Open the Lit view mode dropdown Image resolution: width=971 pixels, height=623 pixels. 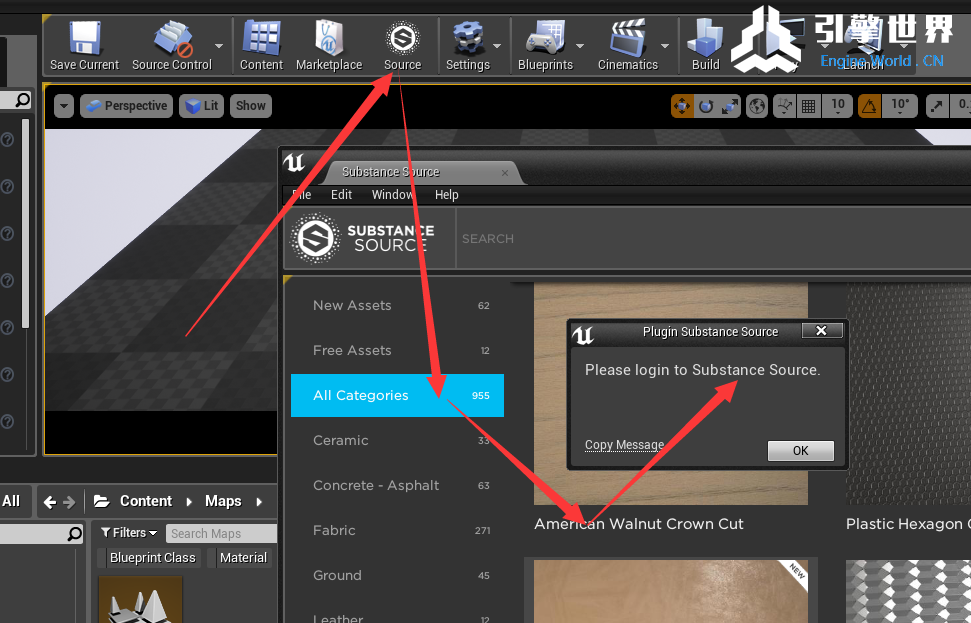202,106
